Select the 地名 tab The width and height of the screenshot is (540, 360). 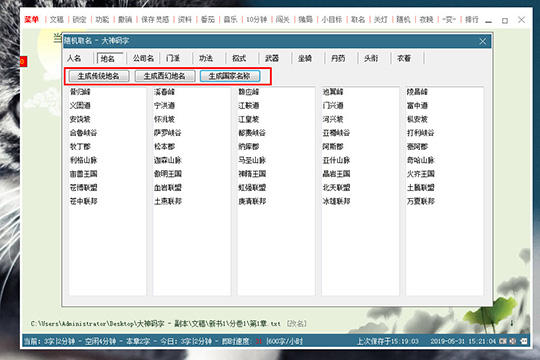pyautogui.click(x=107, y=59)
